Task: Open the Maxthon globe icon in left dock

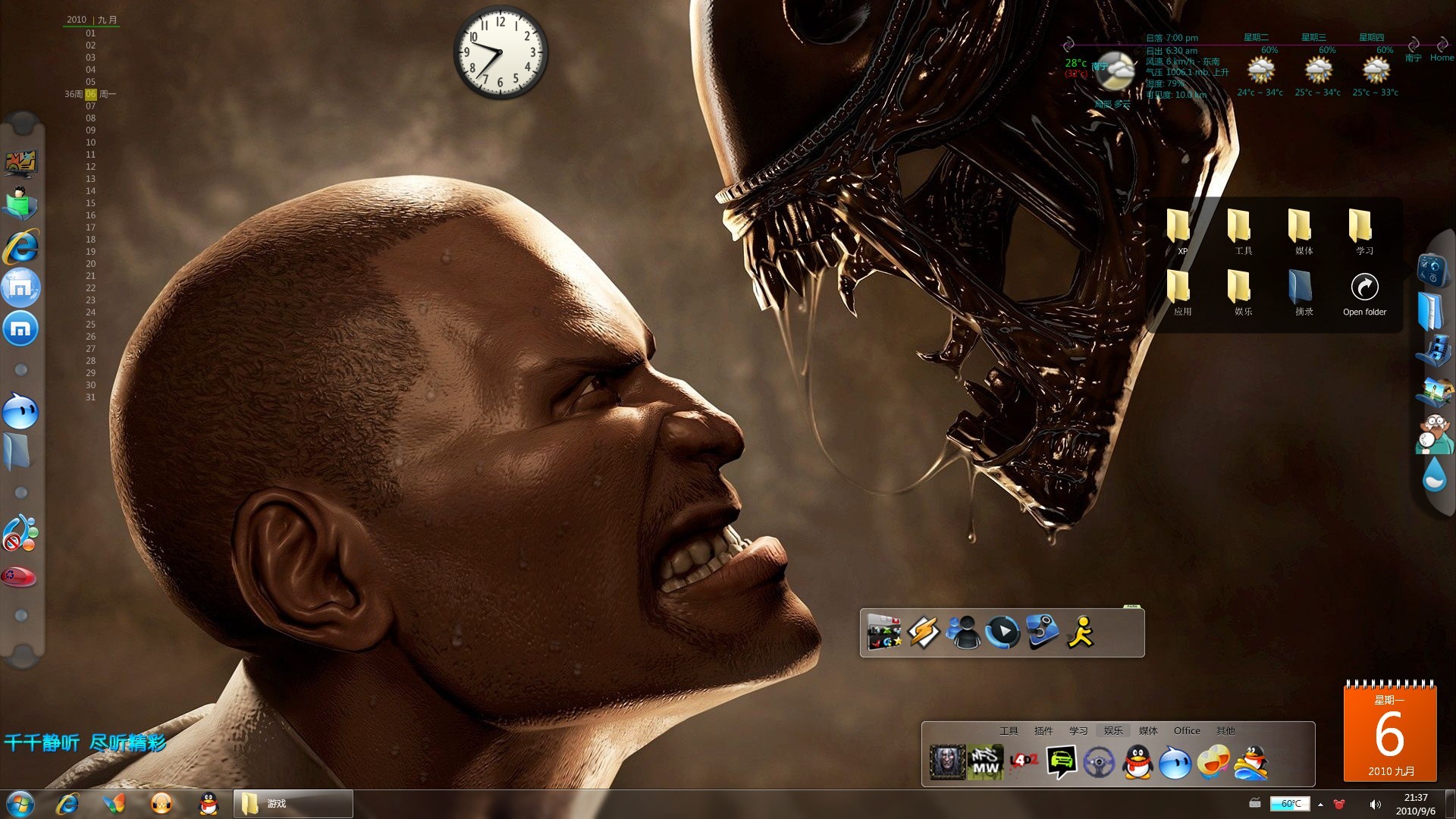Action: 20,287
